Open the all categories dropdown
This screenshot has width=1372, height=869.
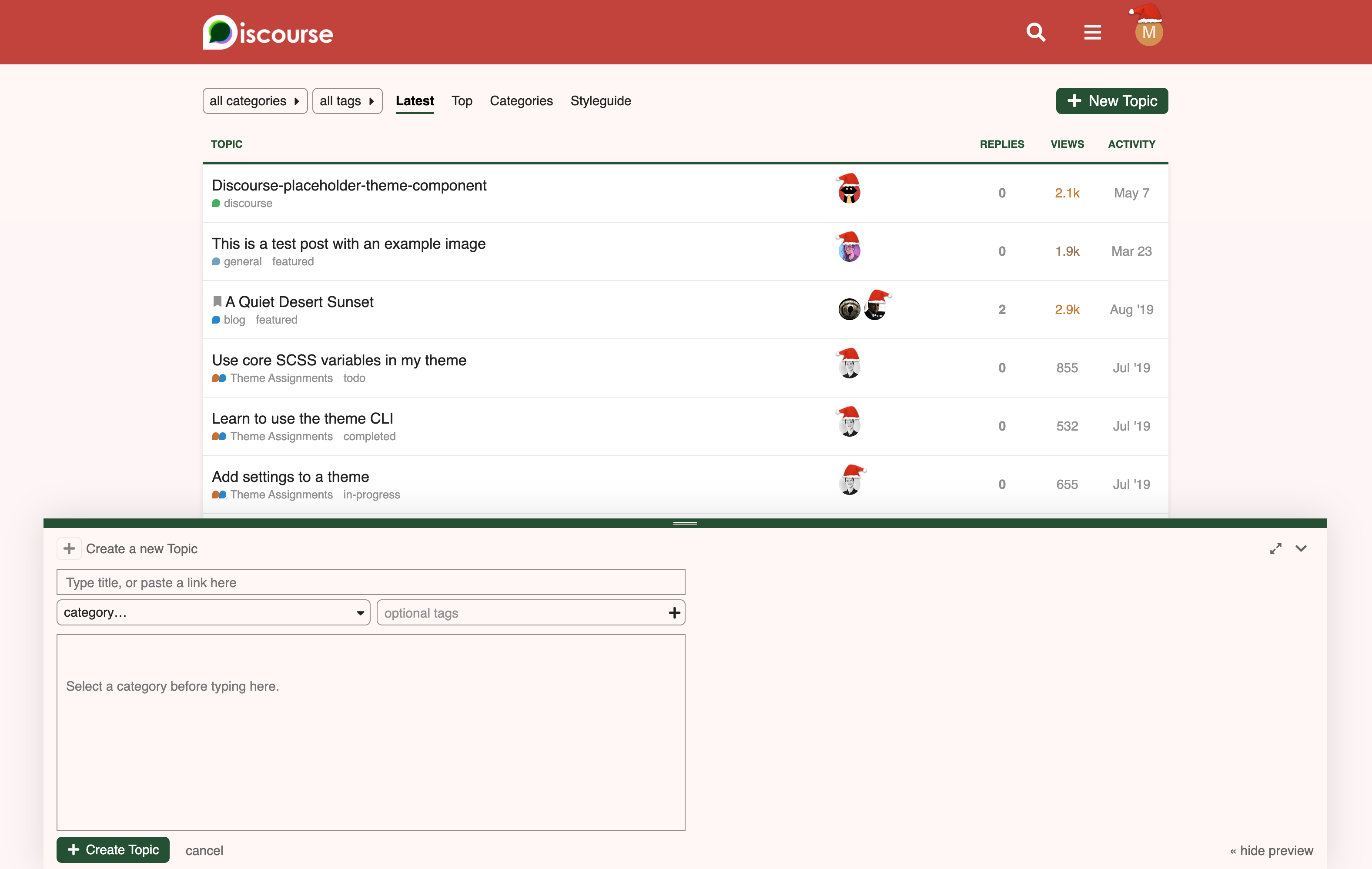click(254, 101)
